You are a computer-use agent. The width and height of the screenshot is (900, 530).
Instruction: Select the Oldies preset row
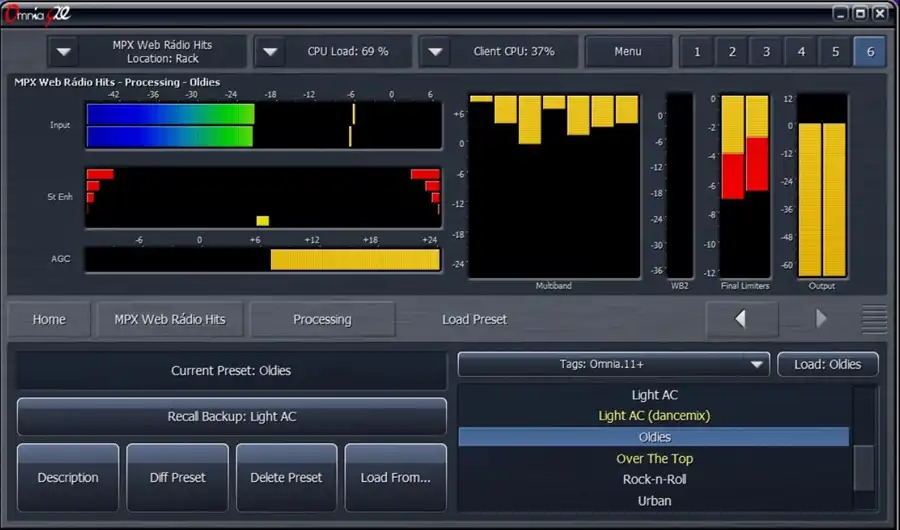point(654,437)
